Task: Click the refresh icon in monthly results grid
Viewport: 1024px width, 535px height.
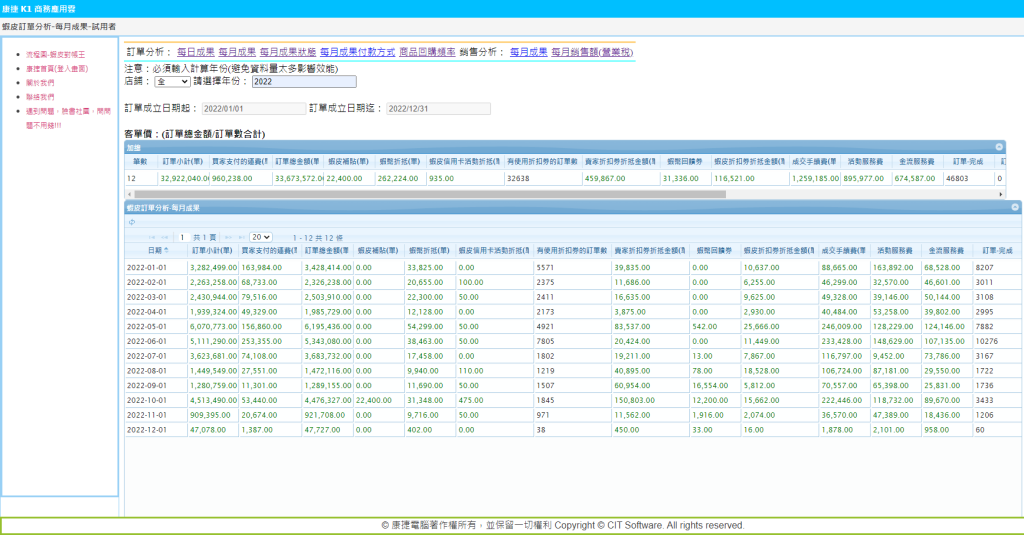Action: coord(131,222)
